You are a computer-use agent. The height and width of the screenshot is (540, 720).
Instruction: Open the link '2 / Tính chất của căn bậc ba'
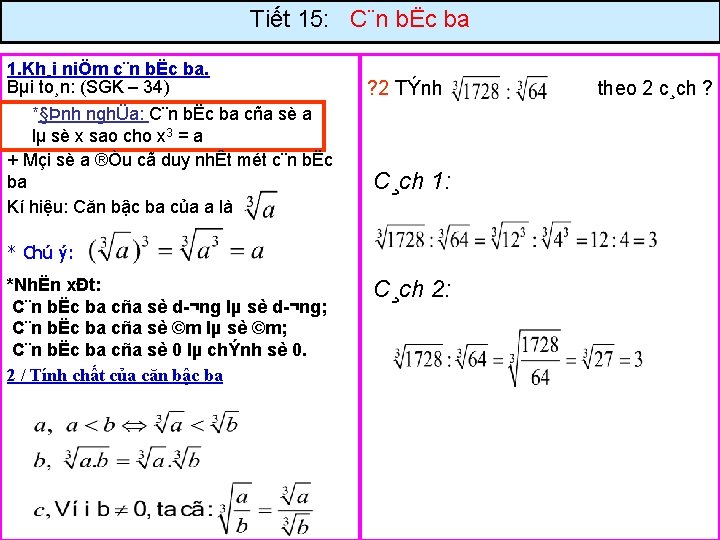point(115,375)
